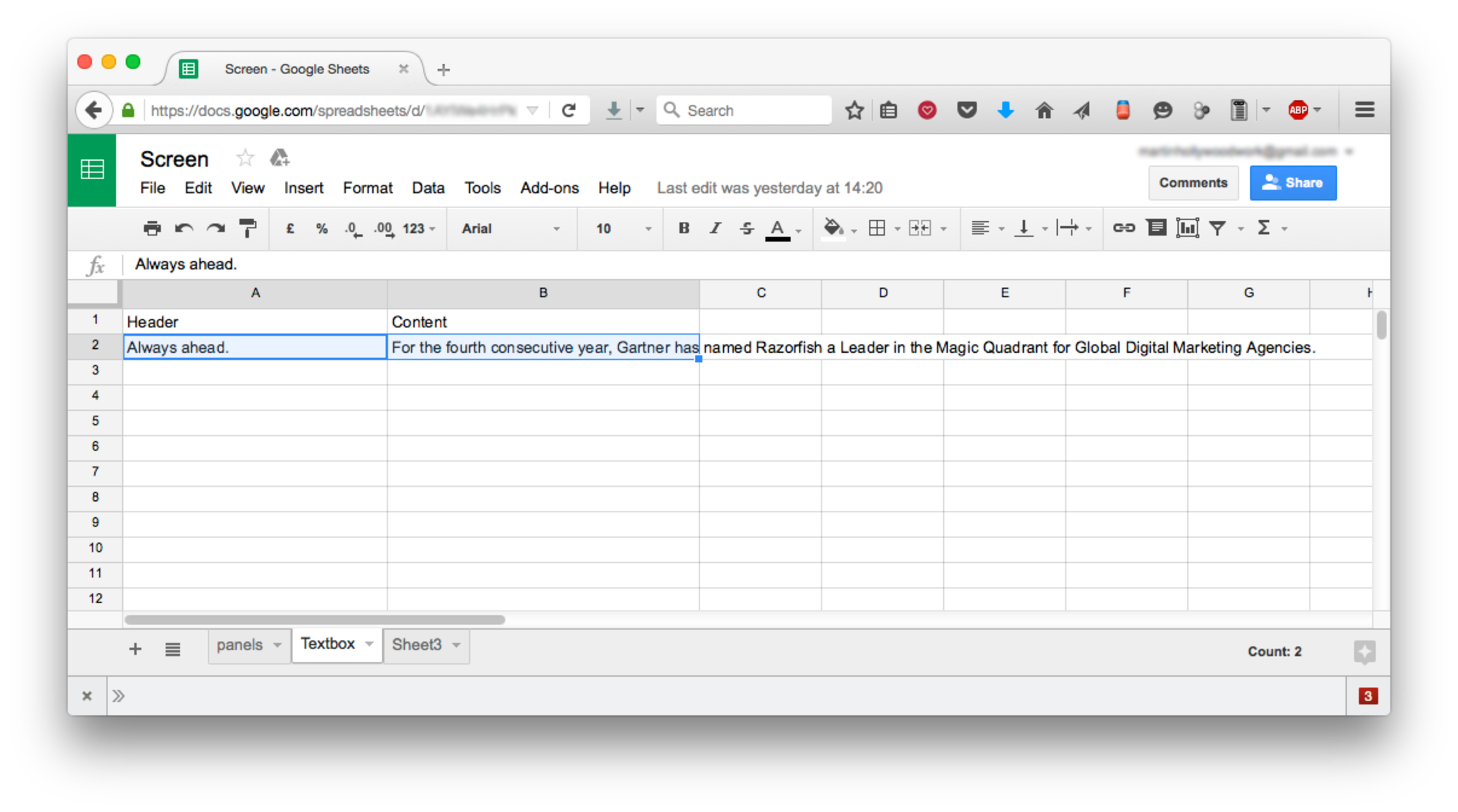This screenshot has width=1458, height=812.
Task: Expand the Textbox sheet tab menu arrow
Action: (x=369, y=644)
